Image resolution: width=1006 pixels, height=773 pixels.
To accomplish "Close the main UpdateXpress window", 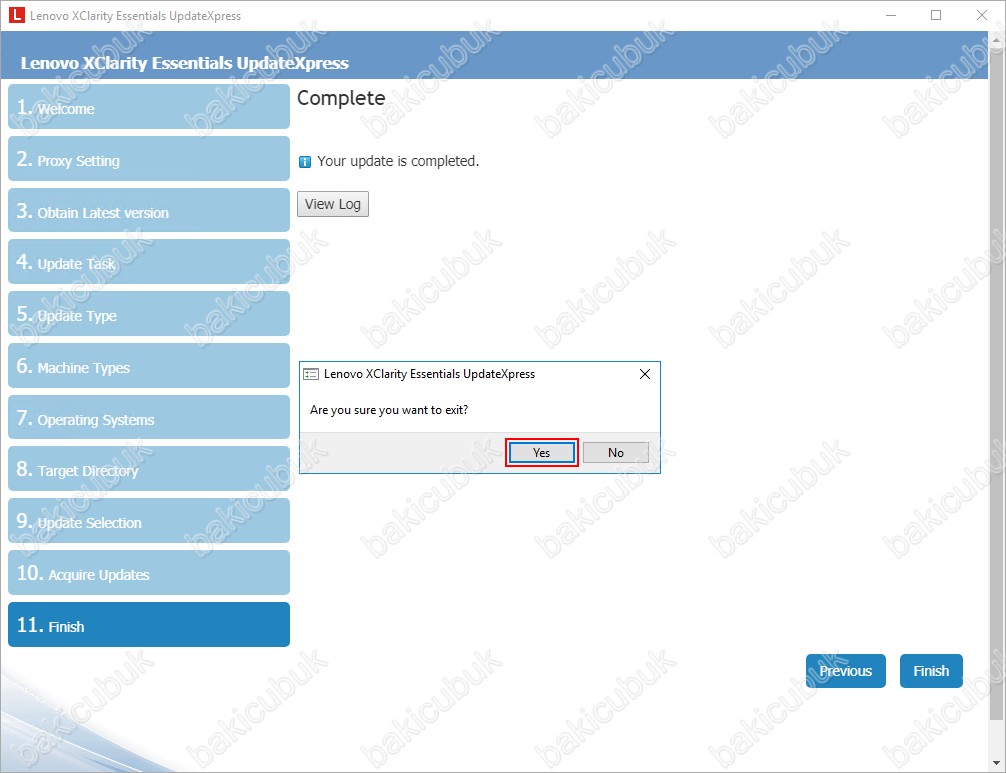I will point(982,15).
